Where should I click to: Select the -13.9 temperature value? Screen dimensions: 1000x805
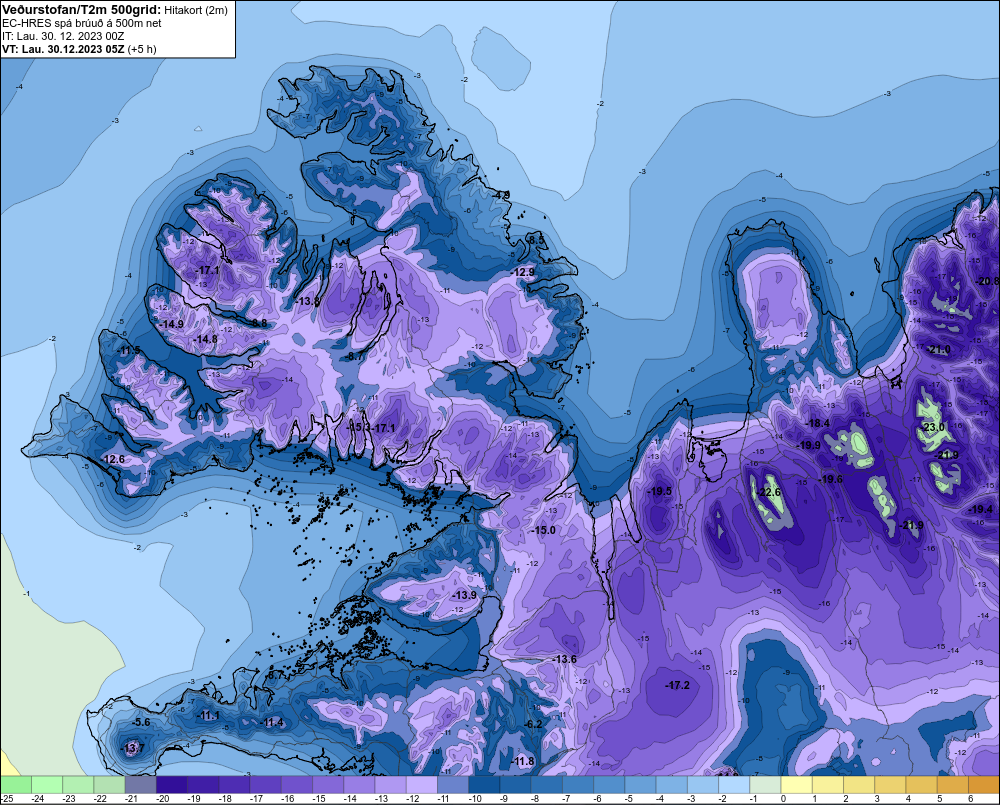(464, 595)
